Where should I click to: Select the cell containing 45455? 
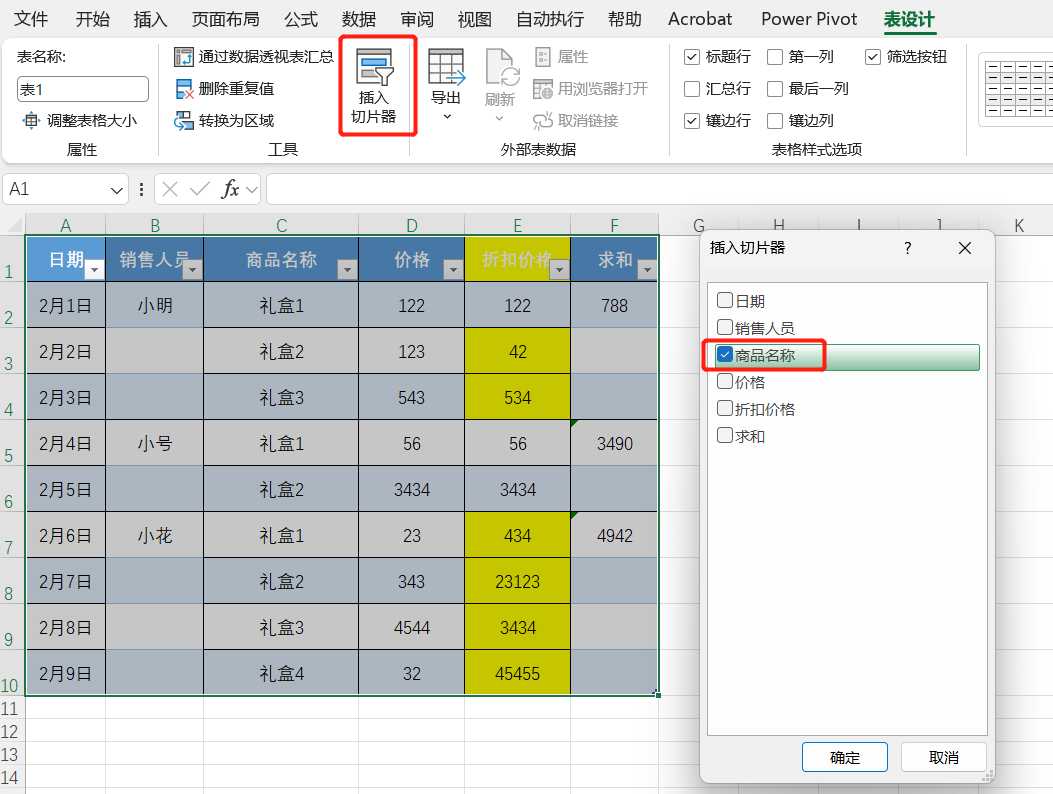click(x=518, y=673)
